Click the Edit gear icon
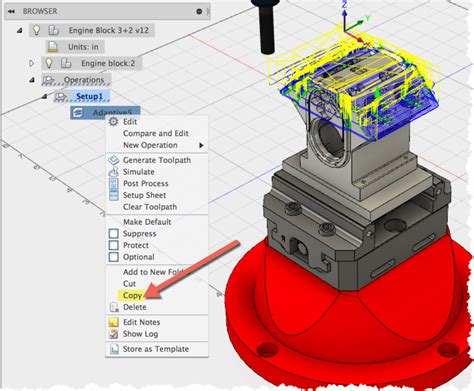 114,122
